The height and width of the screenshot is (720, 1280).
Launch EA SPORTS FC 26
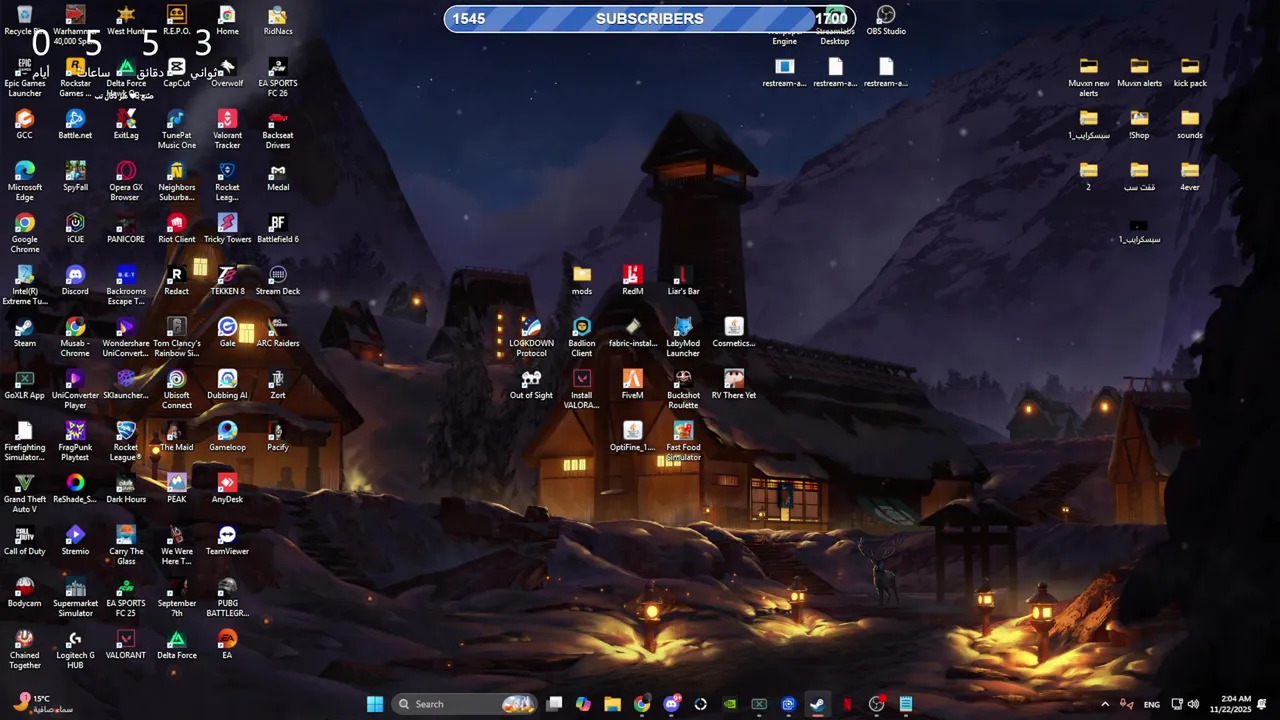pyautogui.click(x=278, y=77)
